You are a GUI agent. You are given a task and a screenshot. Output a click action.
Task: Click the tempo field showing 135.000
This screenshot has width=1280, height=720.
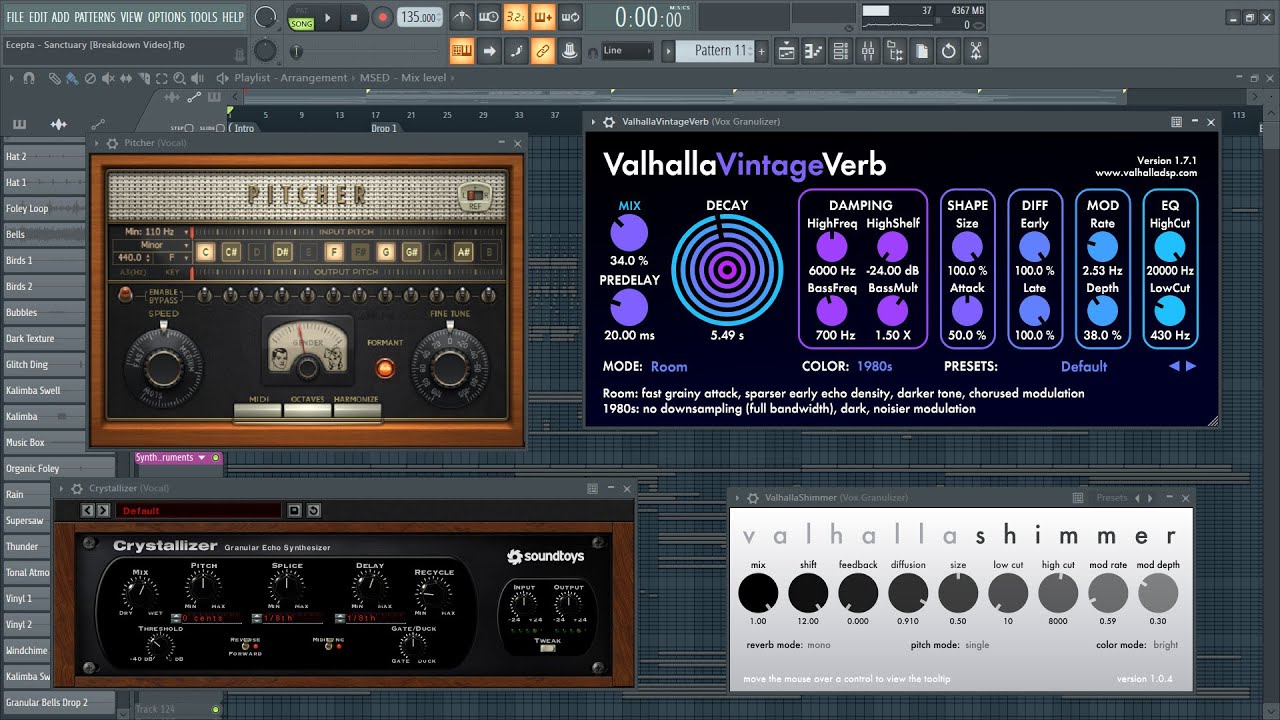(x=420, y=17)
